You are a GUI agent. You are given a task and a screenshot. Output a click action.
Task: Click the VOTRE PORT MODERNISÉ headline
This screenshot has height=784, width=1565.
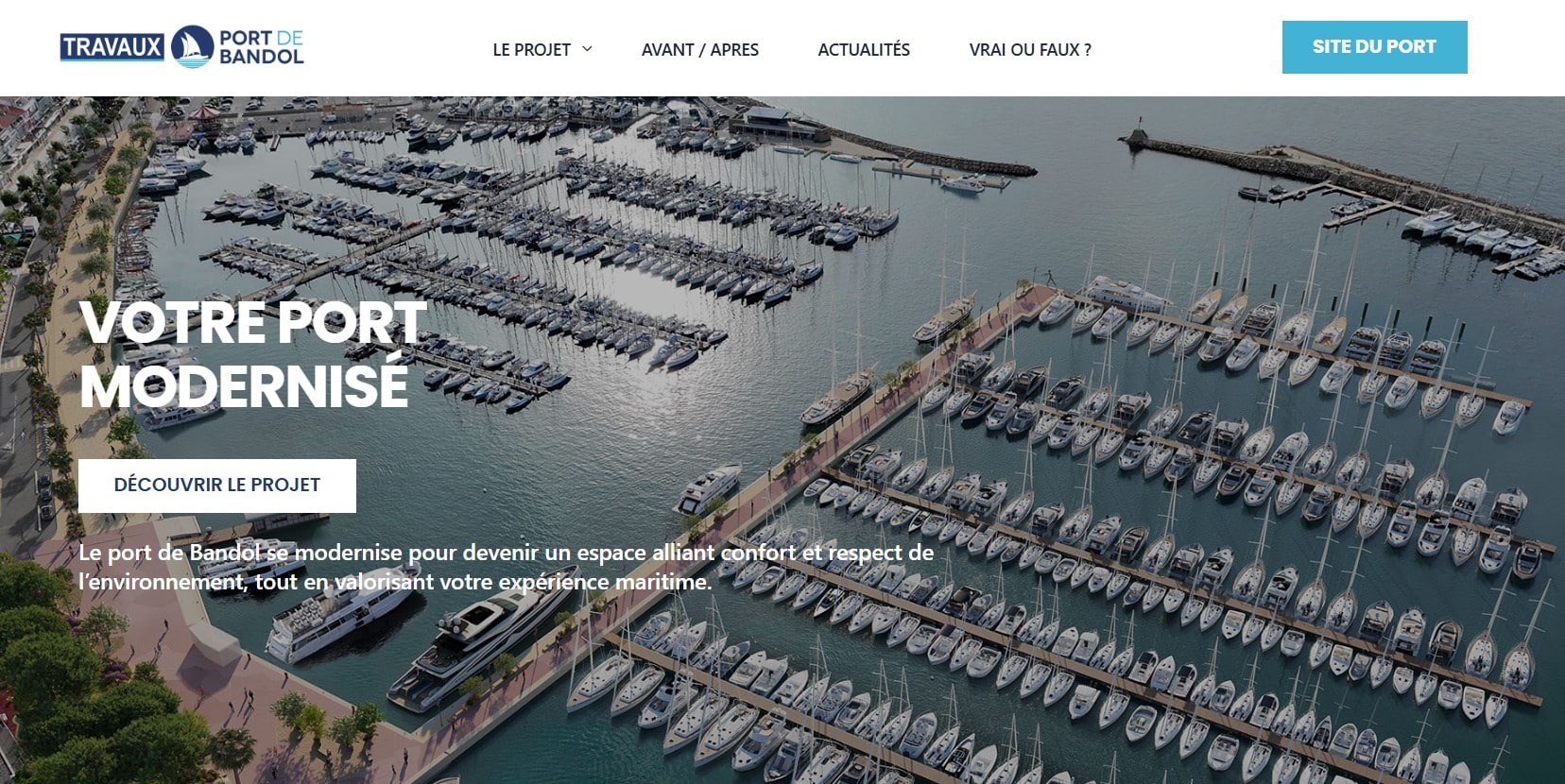(x=253, y=354)
